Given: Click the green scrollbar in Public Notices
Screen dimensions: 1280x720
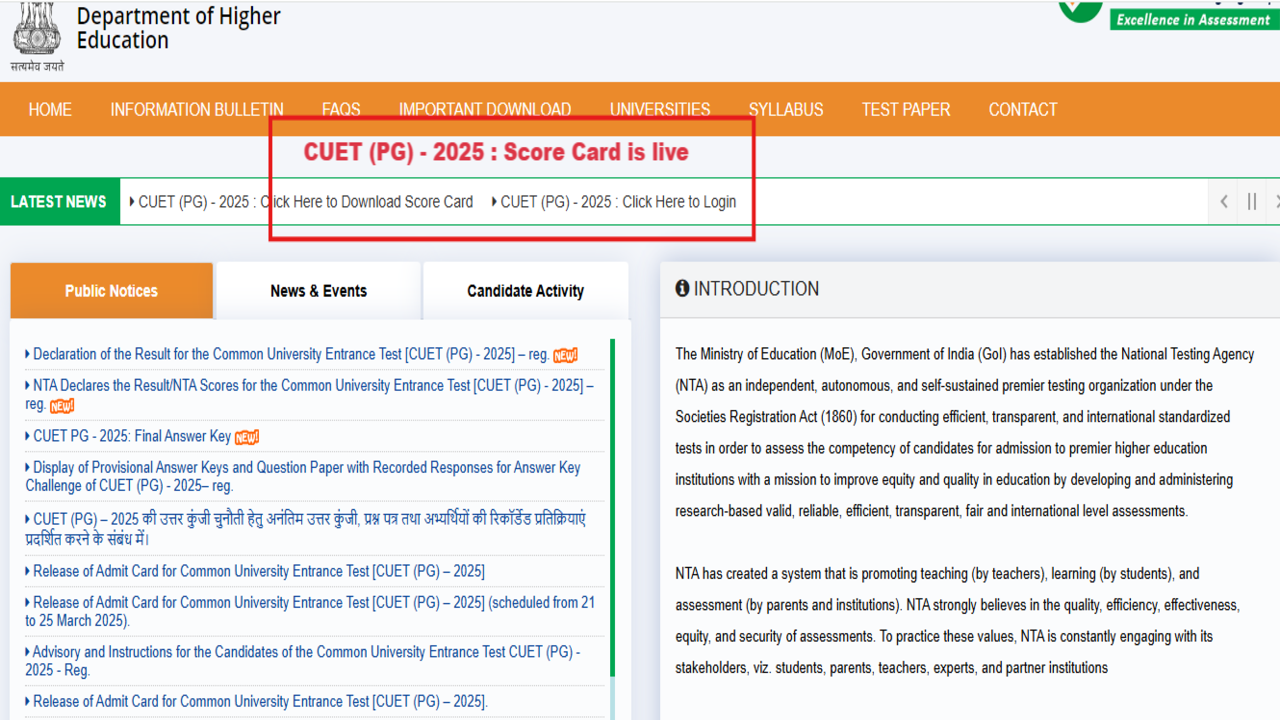Looking at the screenshot, I should (612, 500).
